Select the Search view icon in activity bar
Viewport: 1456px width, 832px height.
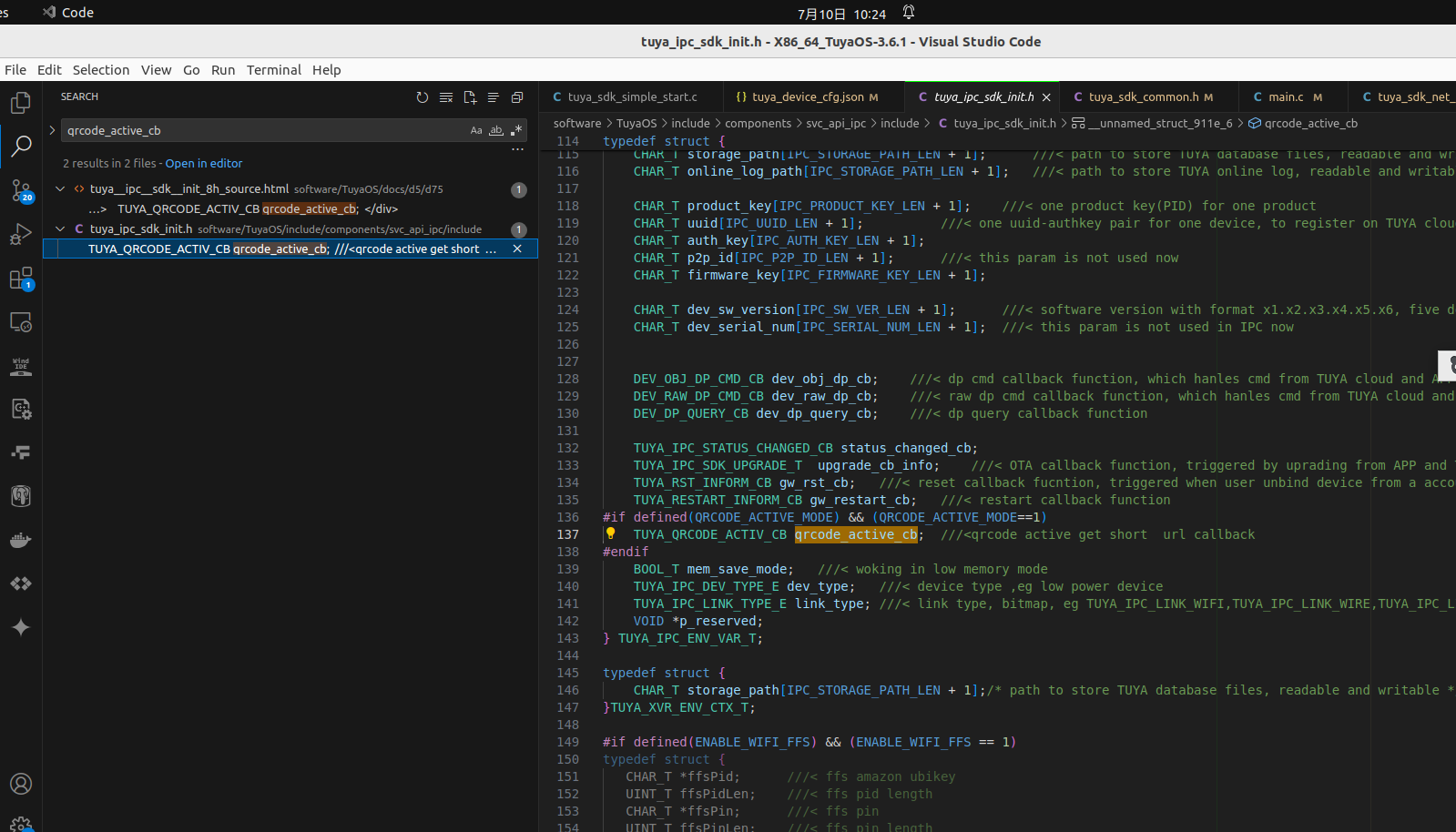pos(21,146)
